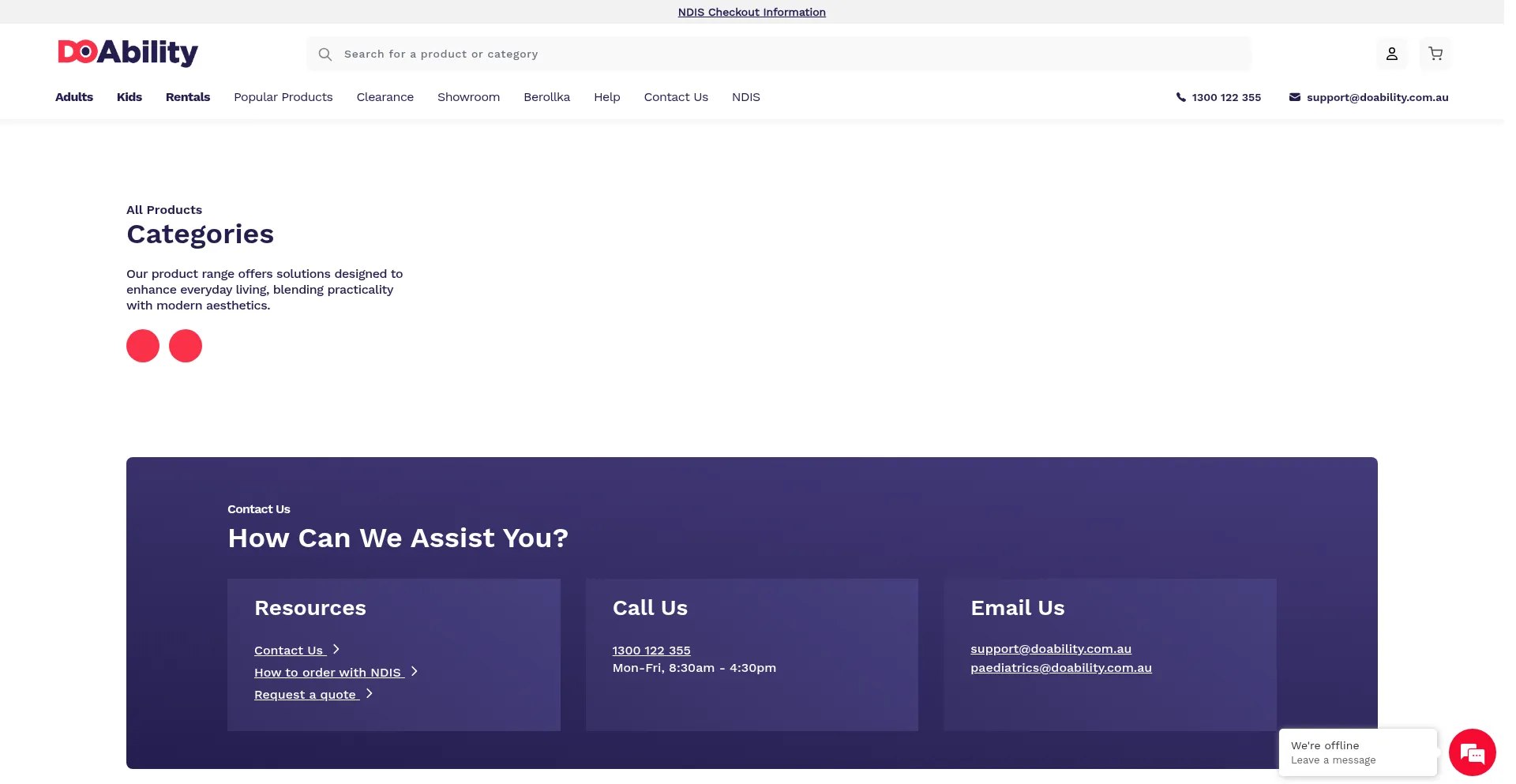Click the 'Call Us' card heading
Screen dimensions: 1516x784
650,608
